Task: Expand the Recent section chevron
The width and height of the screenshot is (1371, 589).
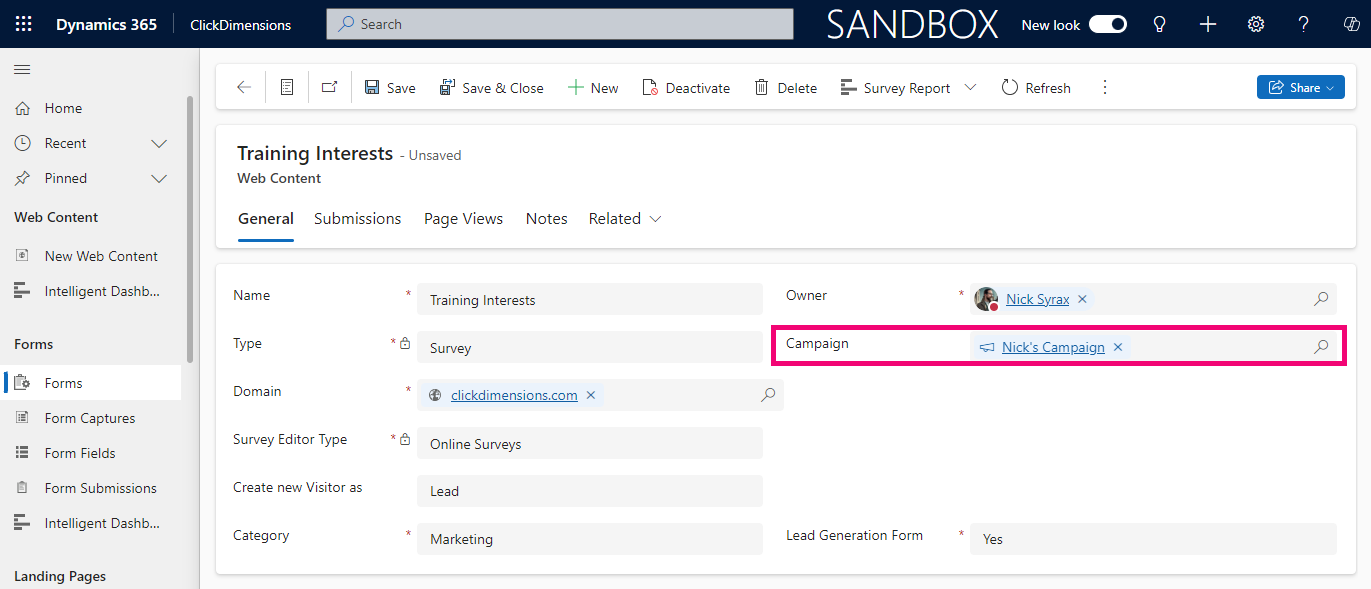Action: coord(159,143)
